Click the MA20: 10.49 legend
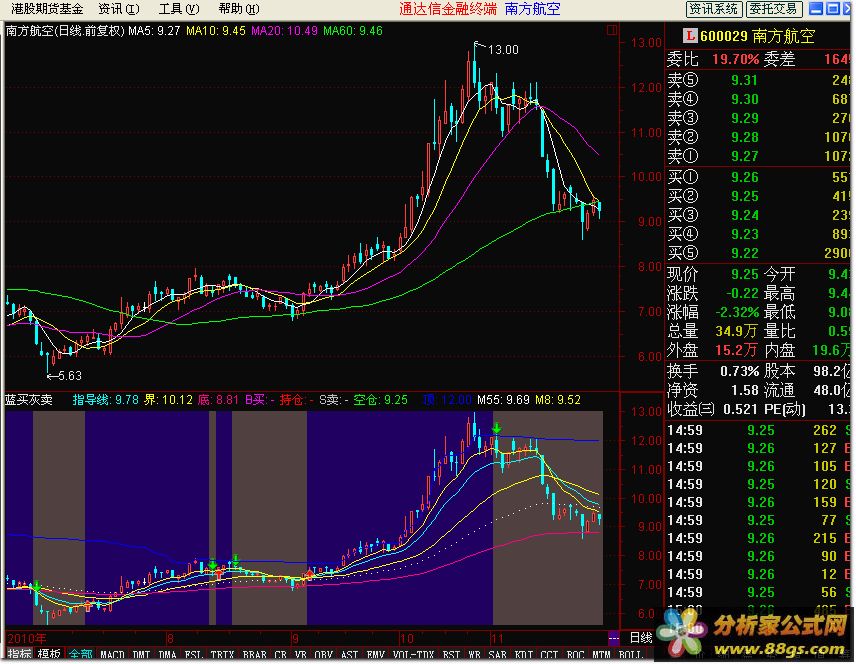This screenshot has width=856, height=664. (x=284, y=31)
